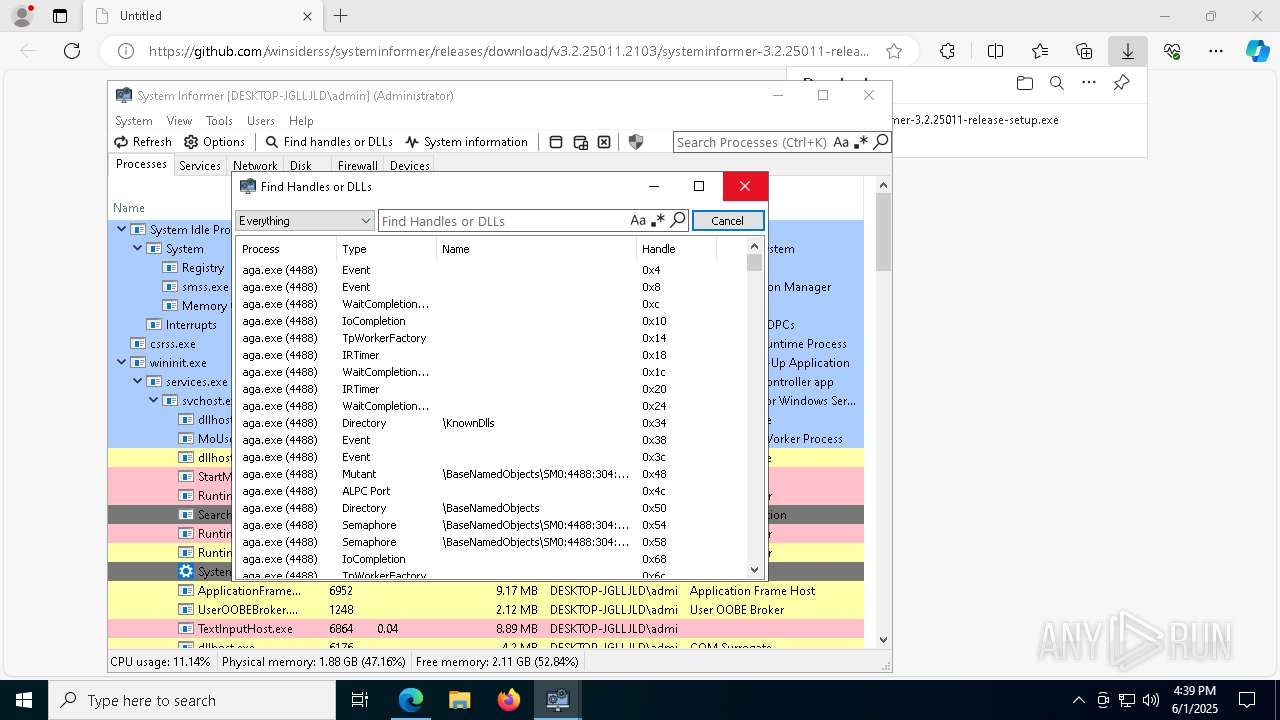Collapse the System process tree node
Screen dimensions: 1280x720
tap(138, 248)
